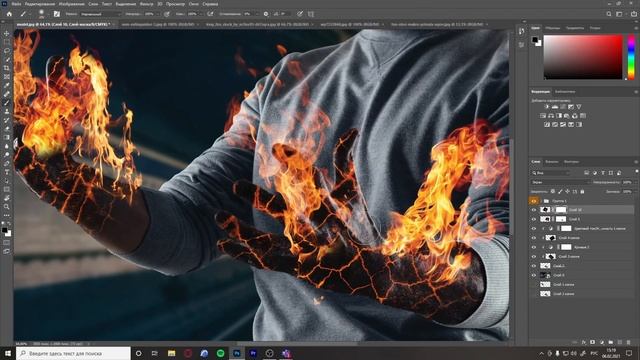640x360 pixels.
Task: Select the Eyedropper tool
Action: [x=7, y=85]
